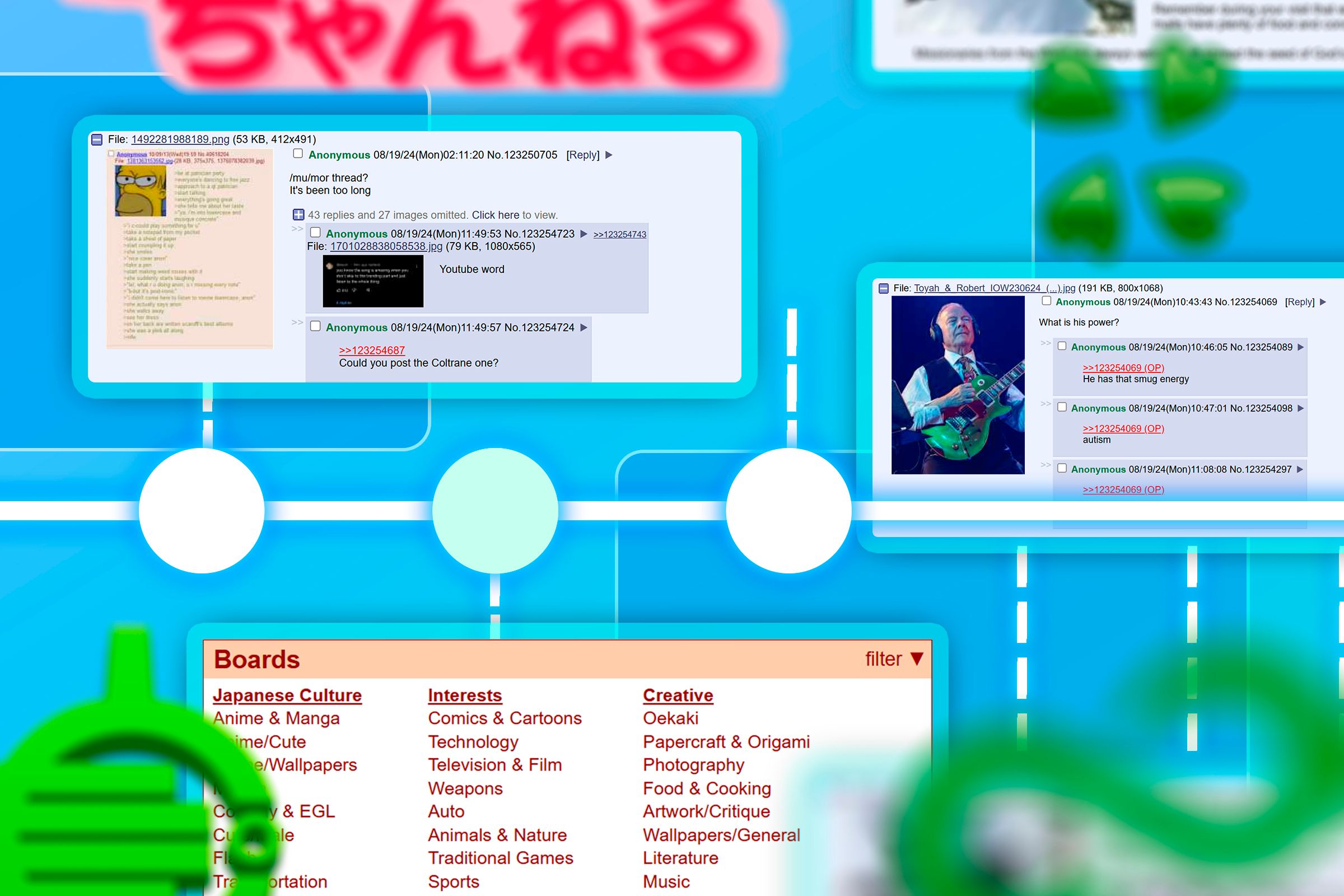Click the reply arrow icon on No.123254723
The width and height of the screenshot is (1344, 896).
(583, 234)
